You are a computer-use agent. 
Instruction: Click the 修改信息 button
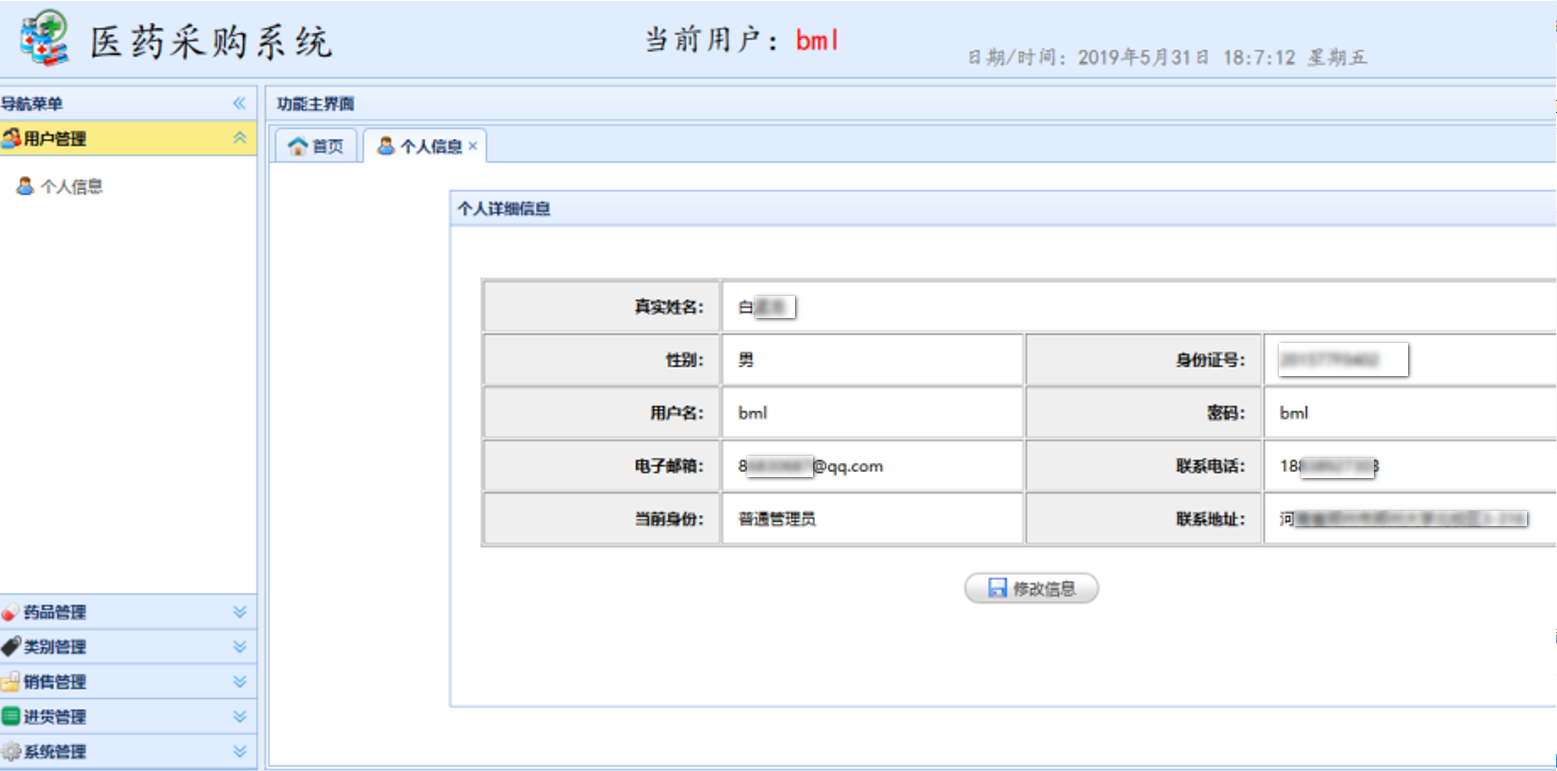pos(1031,588)
